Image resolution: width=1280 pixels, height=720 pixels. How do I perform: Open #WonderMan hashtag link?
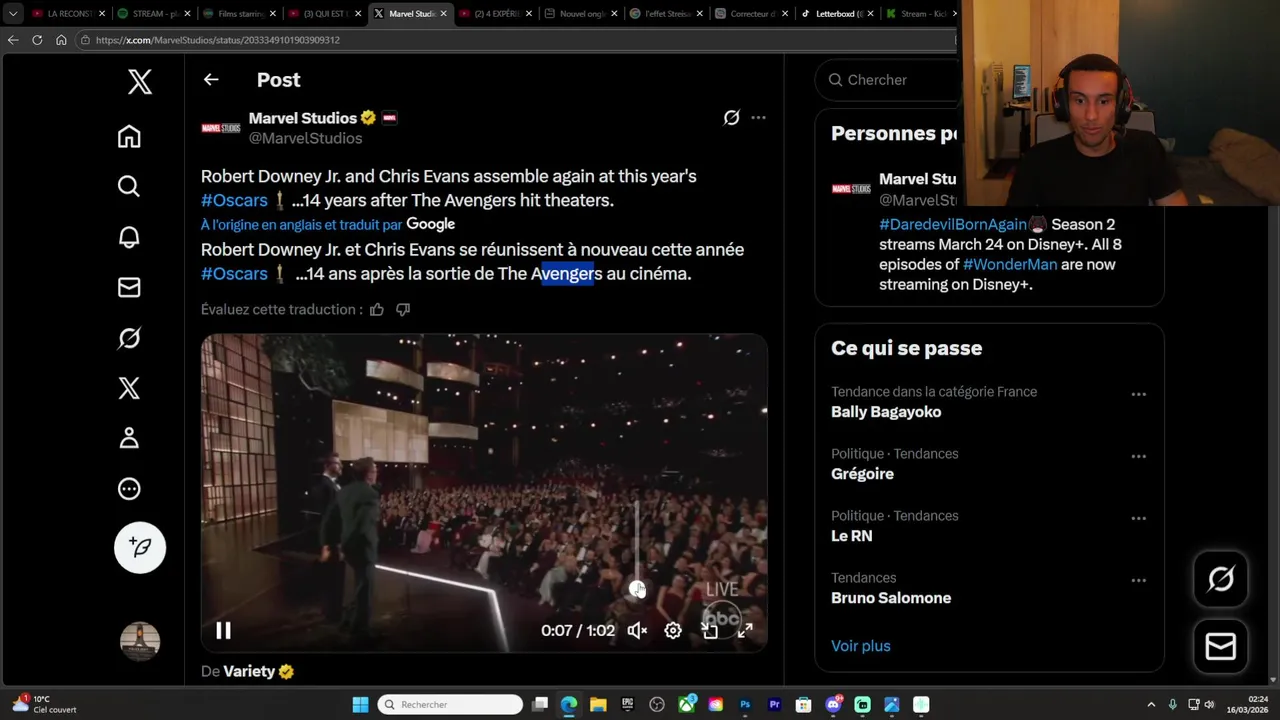[x=1009, y=264]
